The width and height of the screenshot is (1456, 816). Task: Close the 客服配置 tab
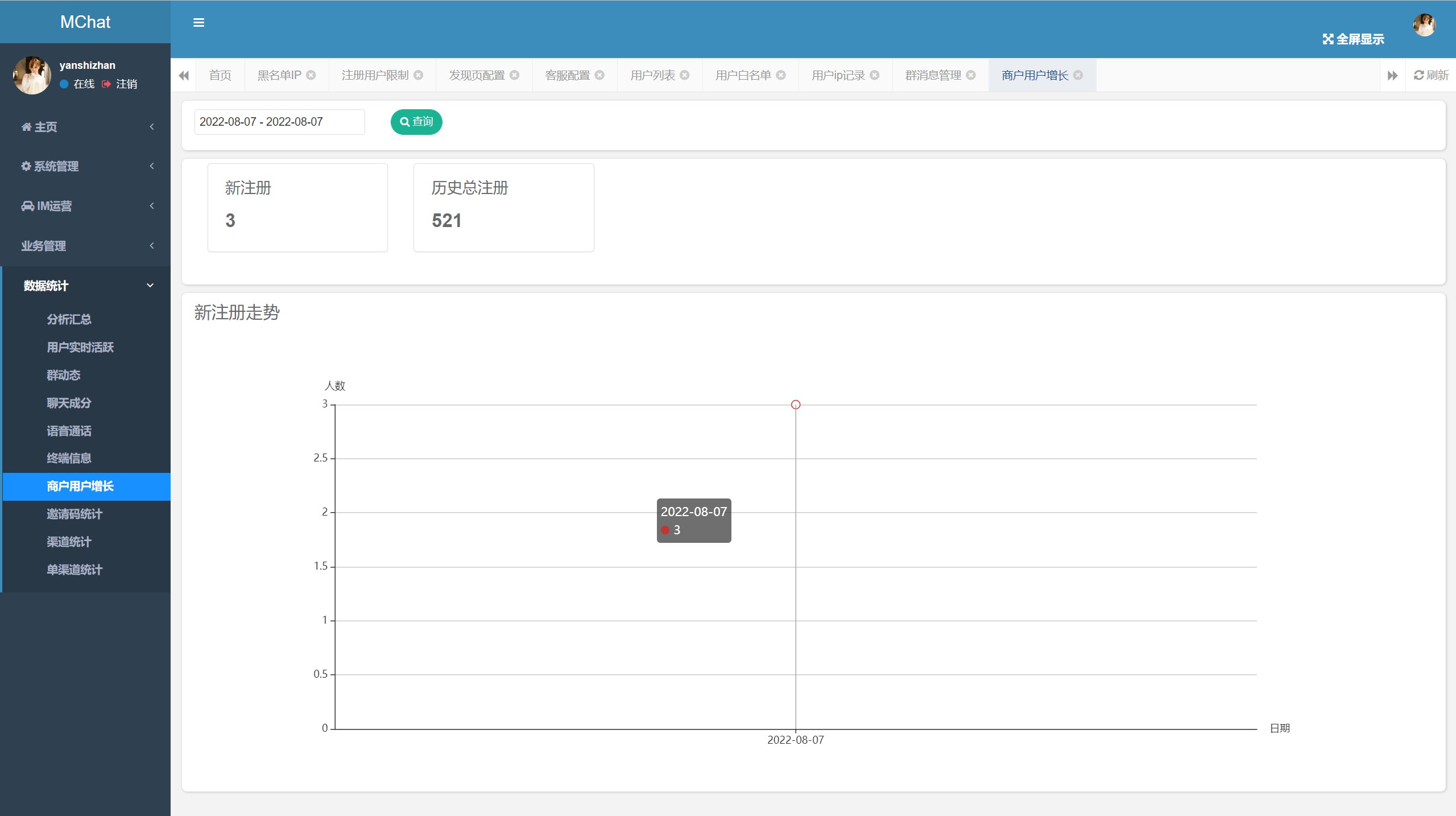coord(599,75)
